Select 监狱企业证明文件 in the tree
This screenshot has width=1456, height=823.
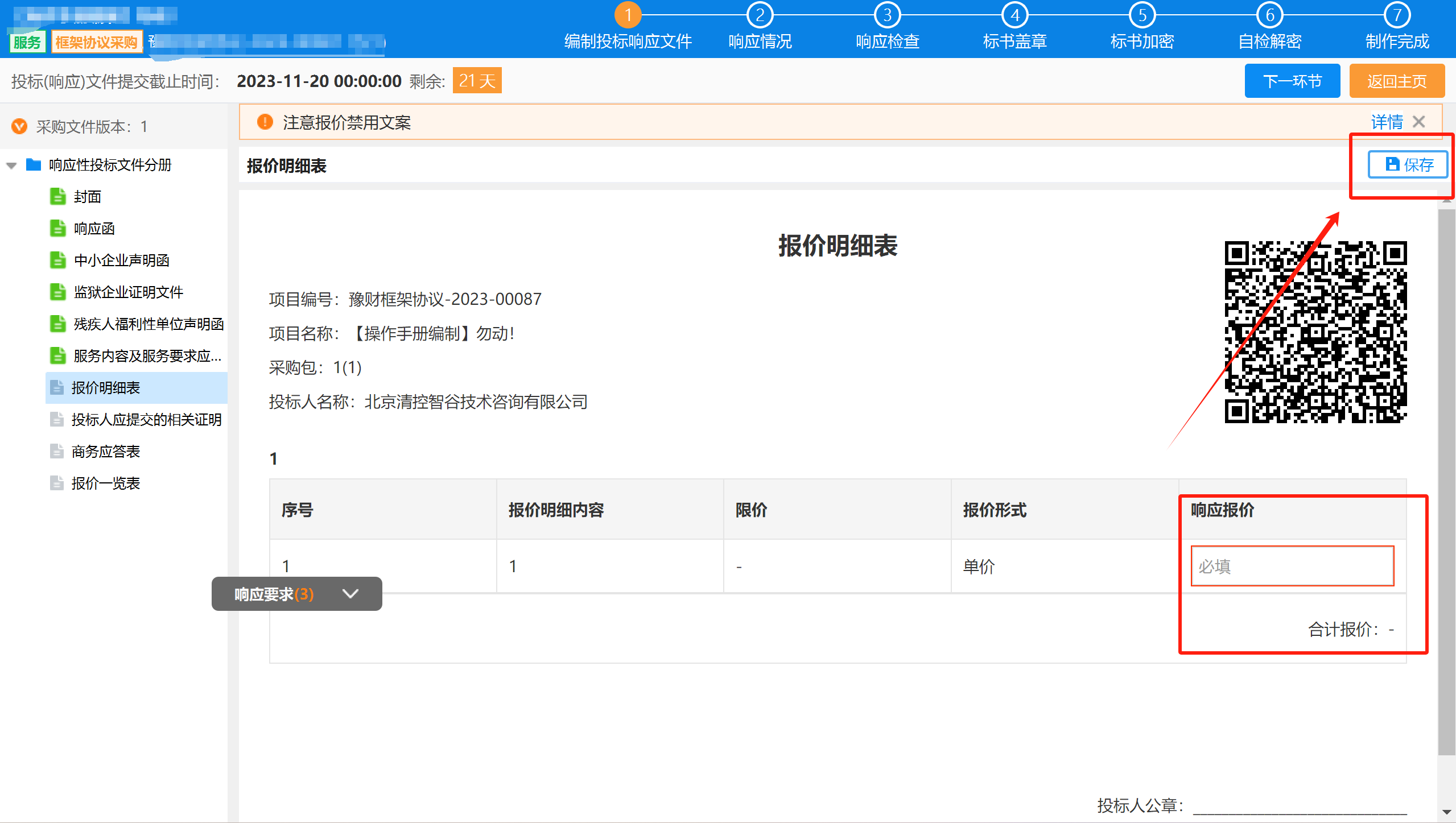pos(129,292)
